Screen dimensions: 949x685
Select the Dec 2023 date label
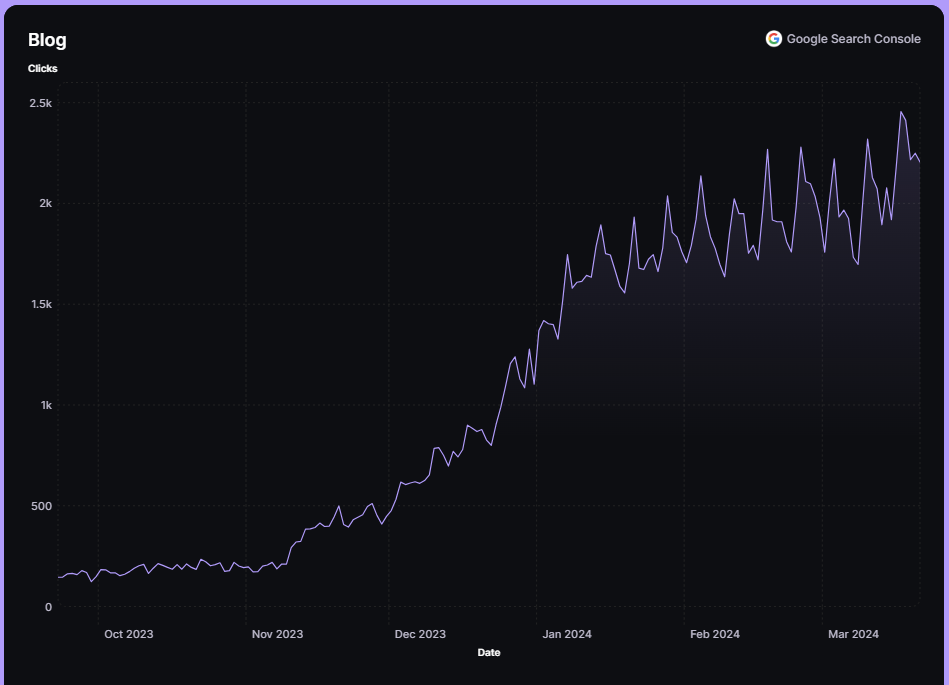click(x=420, y=634)
